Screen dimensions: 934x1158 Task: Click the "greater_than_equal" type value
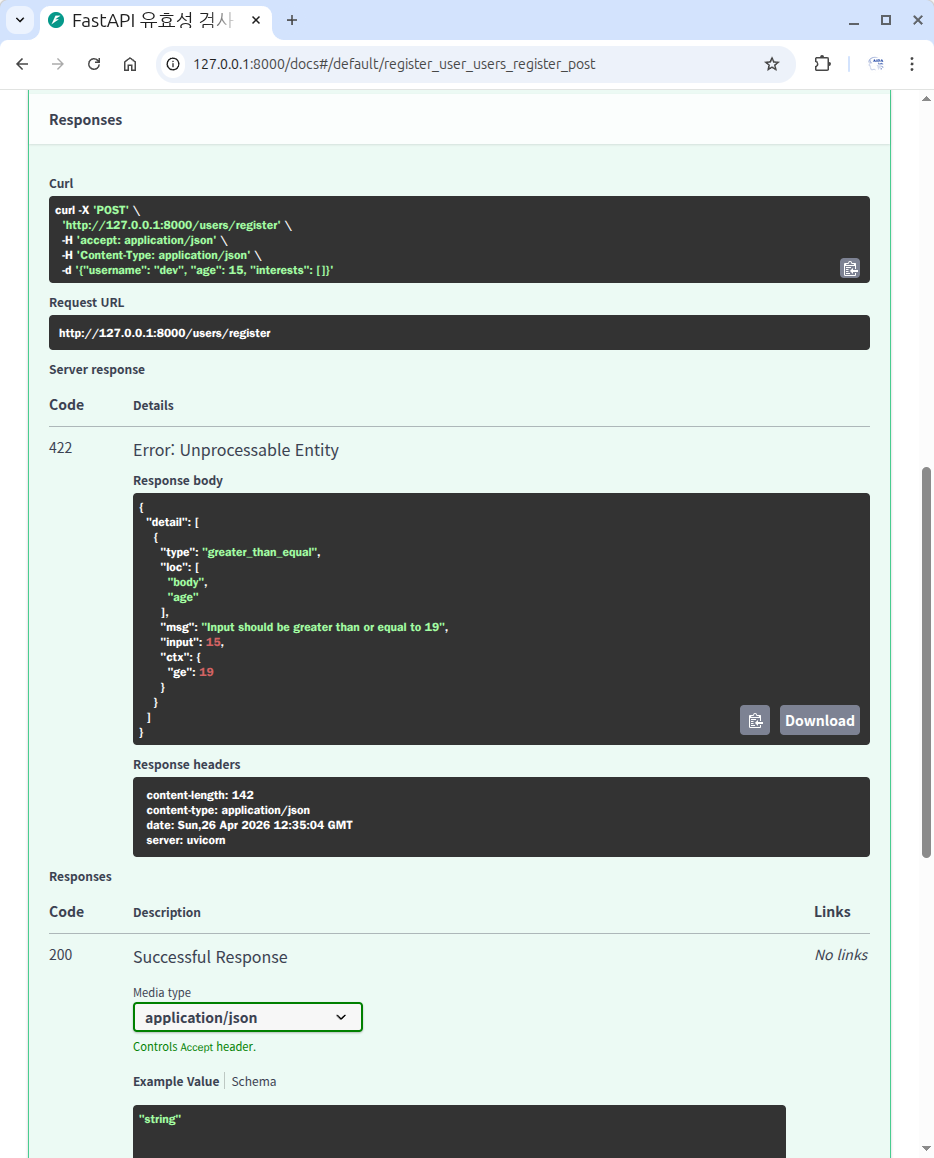(x=260, y=552)
